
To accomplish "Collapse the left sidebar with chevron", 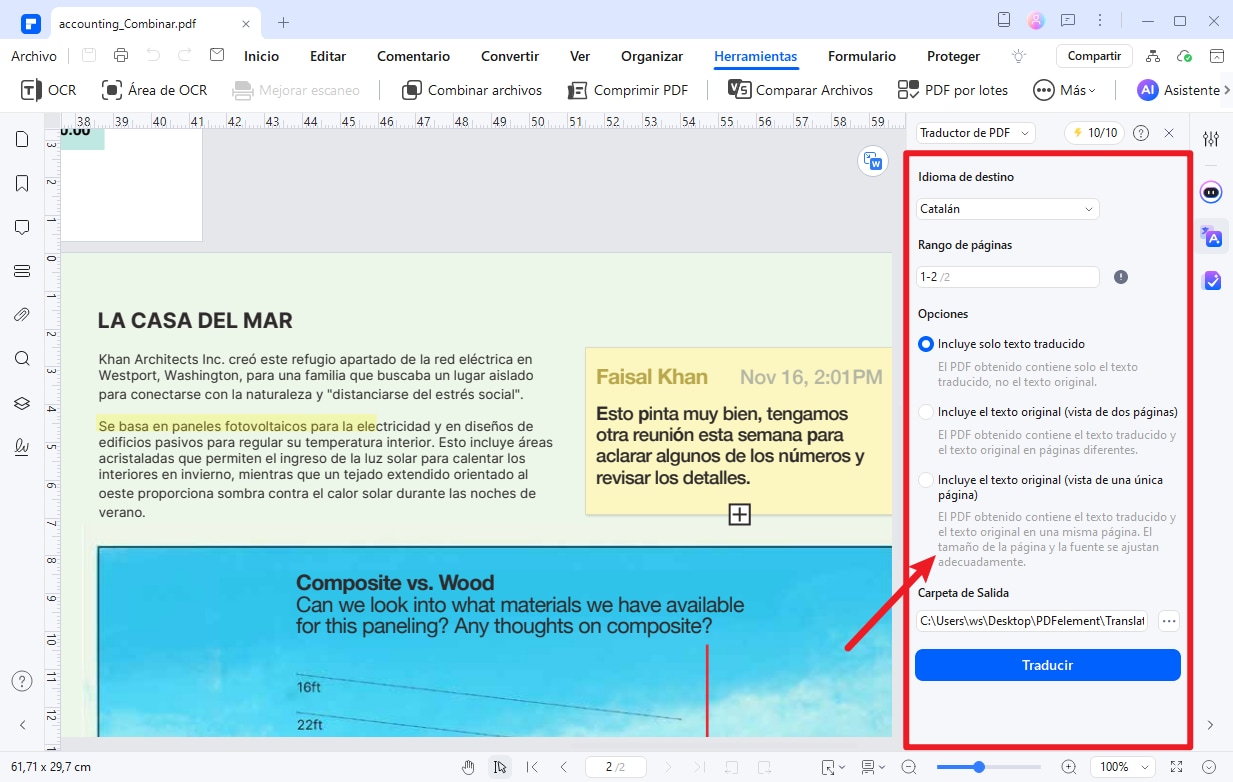I will tap(22, 725).
